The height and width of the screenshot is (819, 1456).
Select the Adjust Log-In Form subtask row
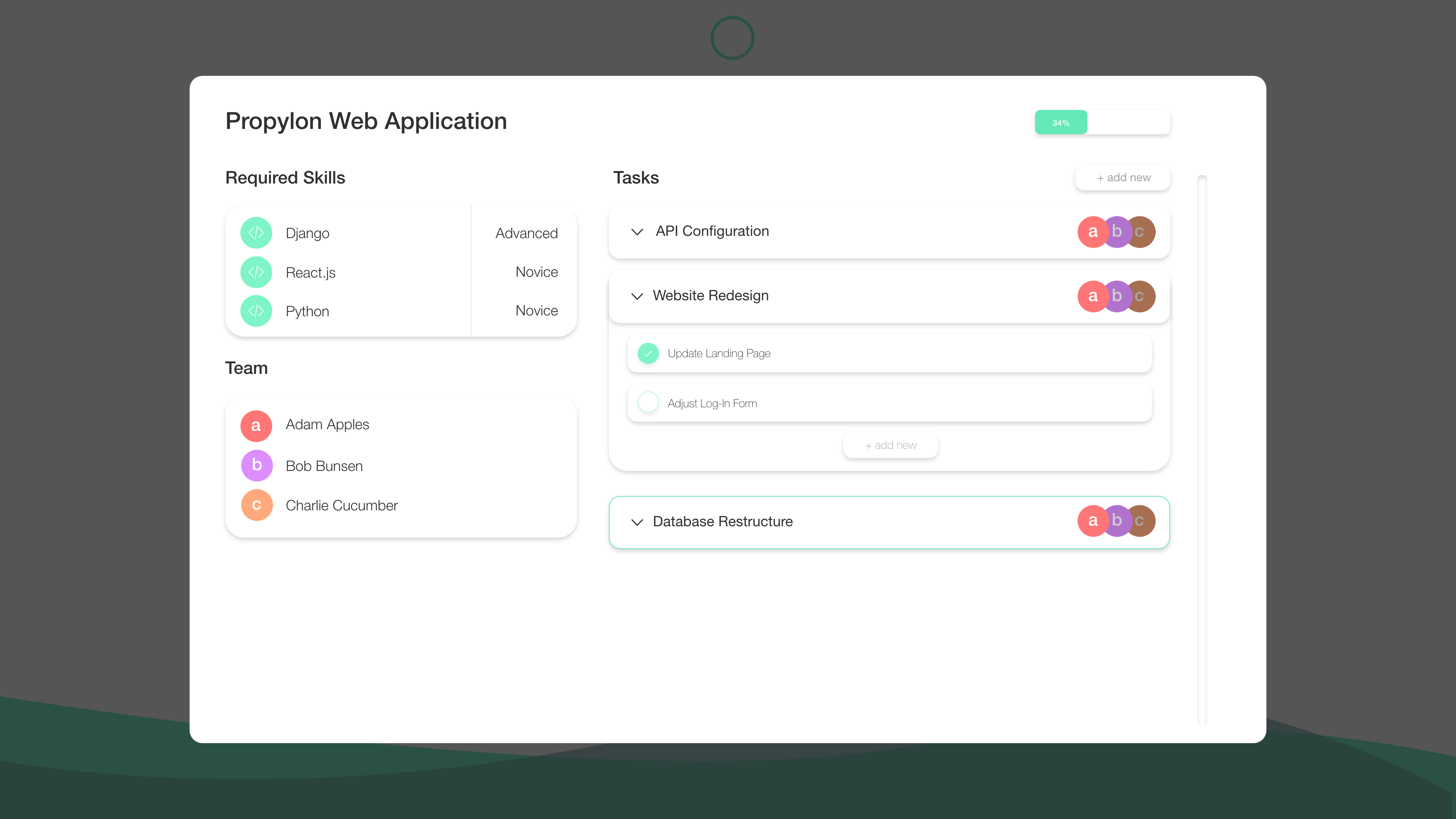(904, 403)
